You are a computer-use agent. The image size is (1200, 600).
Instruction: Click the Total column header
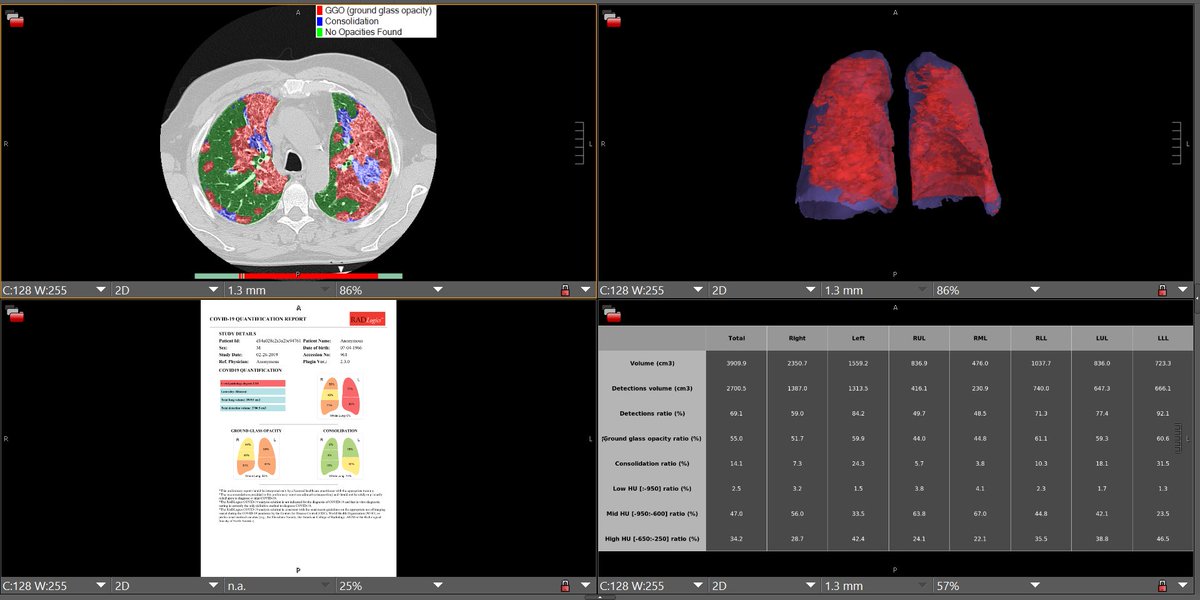[x=738, y=339]
